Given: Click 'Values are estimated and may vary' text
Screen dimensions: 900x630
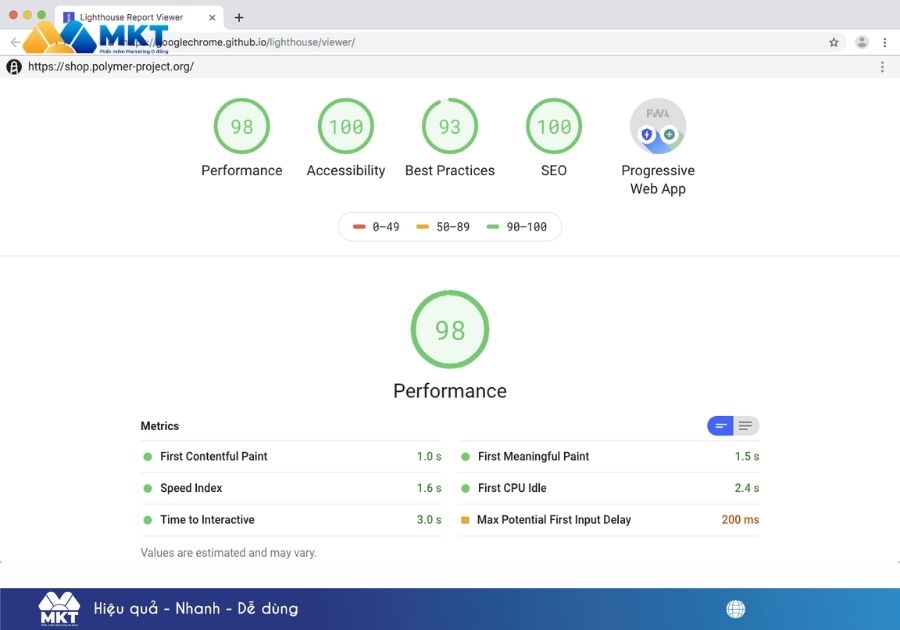Looking at the screenshot, I should pyautogui.click(x=228, y=553).
